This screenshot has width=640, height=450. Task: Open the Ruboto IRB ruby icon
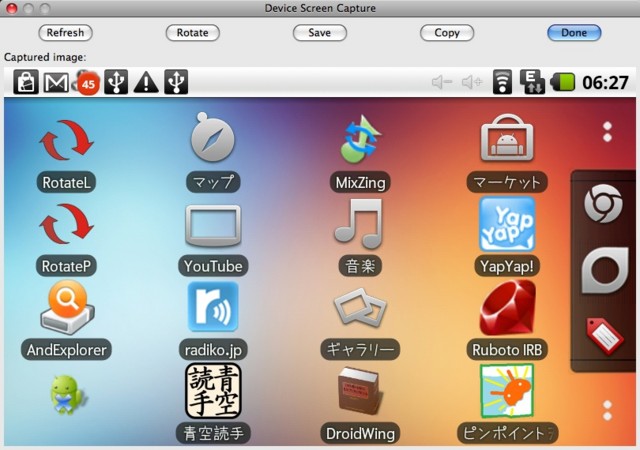pos(507,307)
